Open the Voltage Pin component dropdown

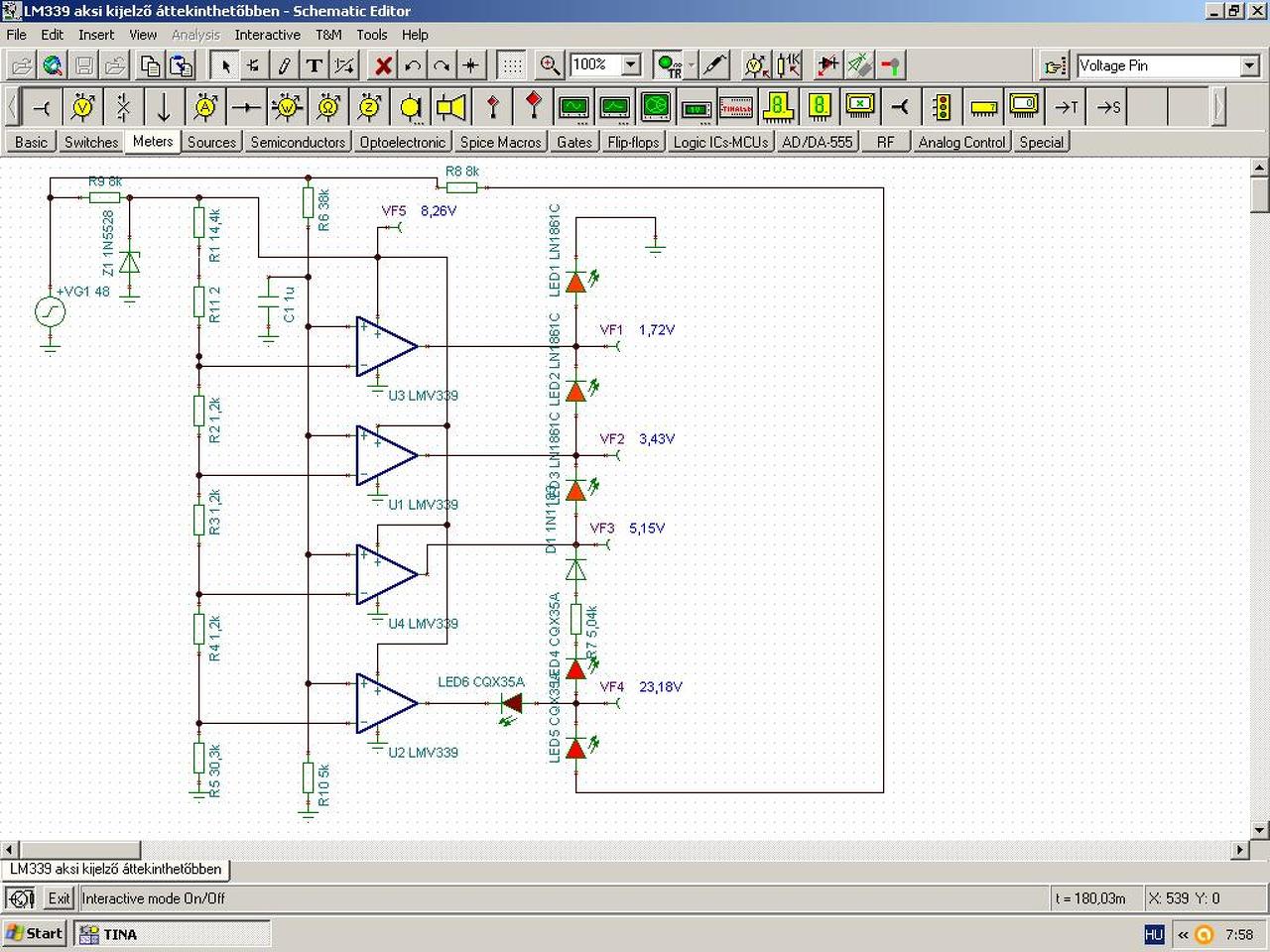pyautogui.click(x=1250, y=65)
